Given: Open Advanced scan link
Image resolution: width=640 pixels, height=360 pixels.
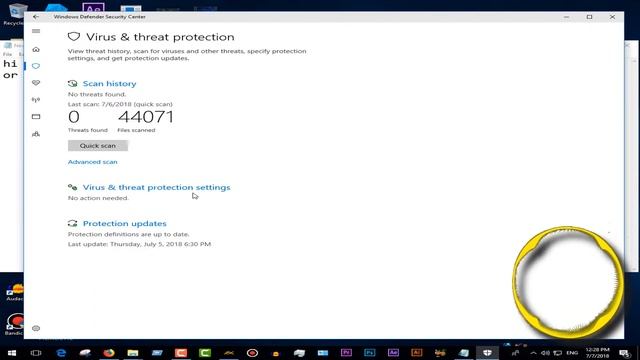Looking at the screenshot, I should 93,162.
